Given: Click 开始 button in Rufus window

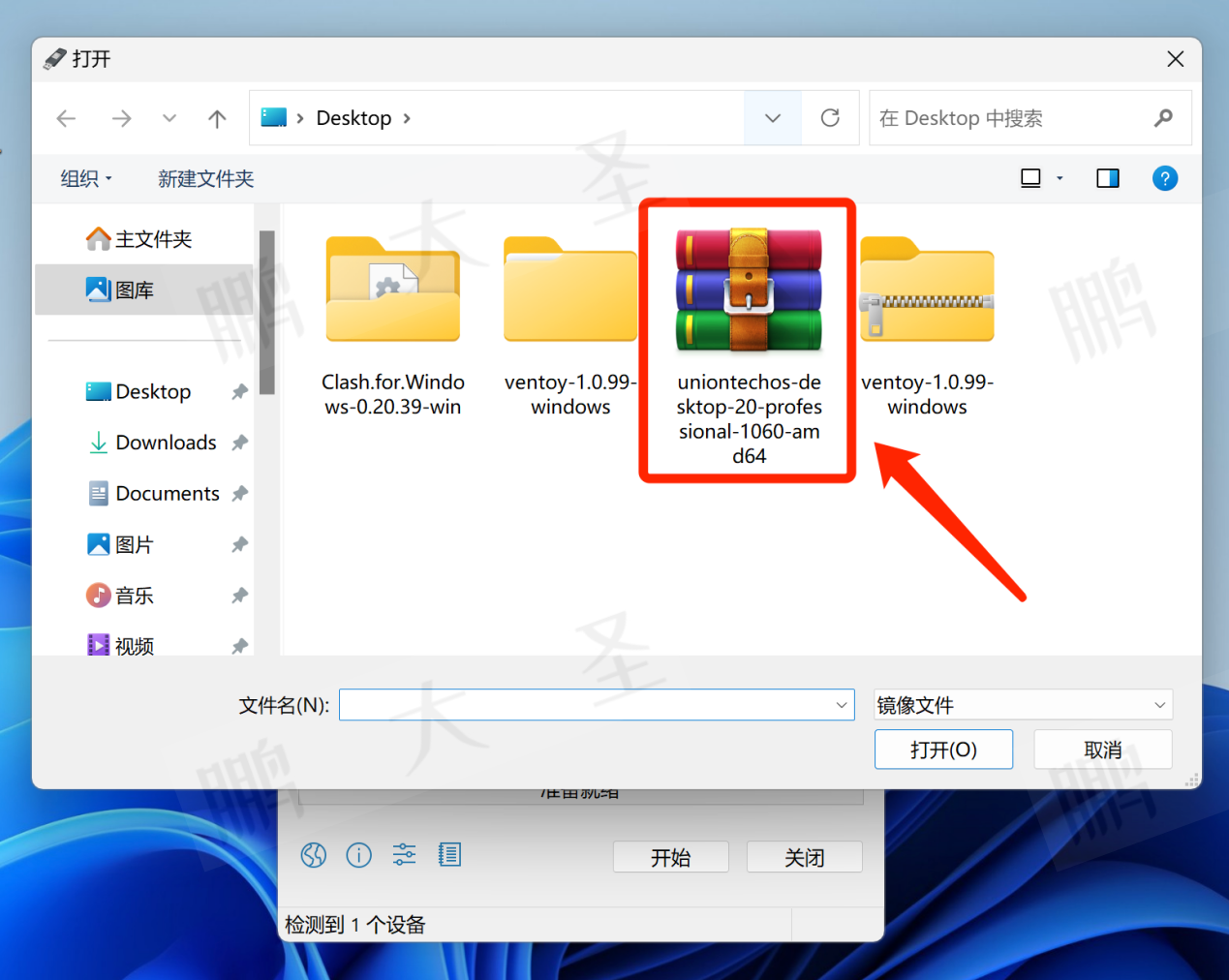Looking at the screenshot, I should [670, 857].
